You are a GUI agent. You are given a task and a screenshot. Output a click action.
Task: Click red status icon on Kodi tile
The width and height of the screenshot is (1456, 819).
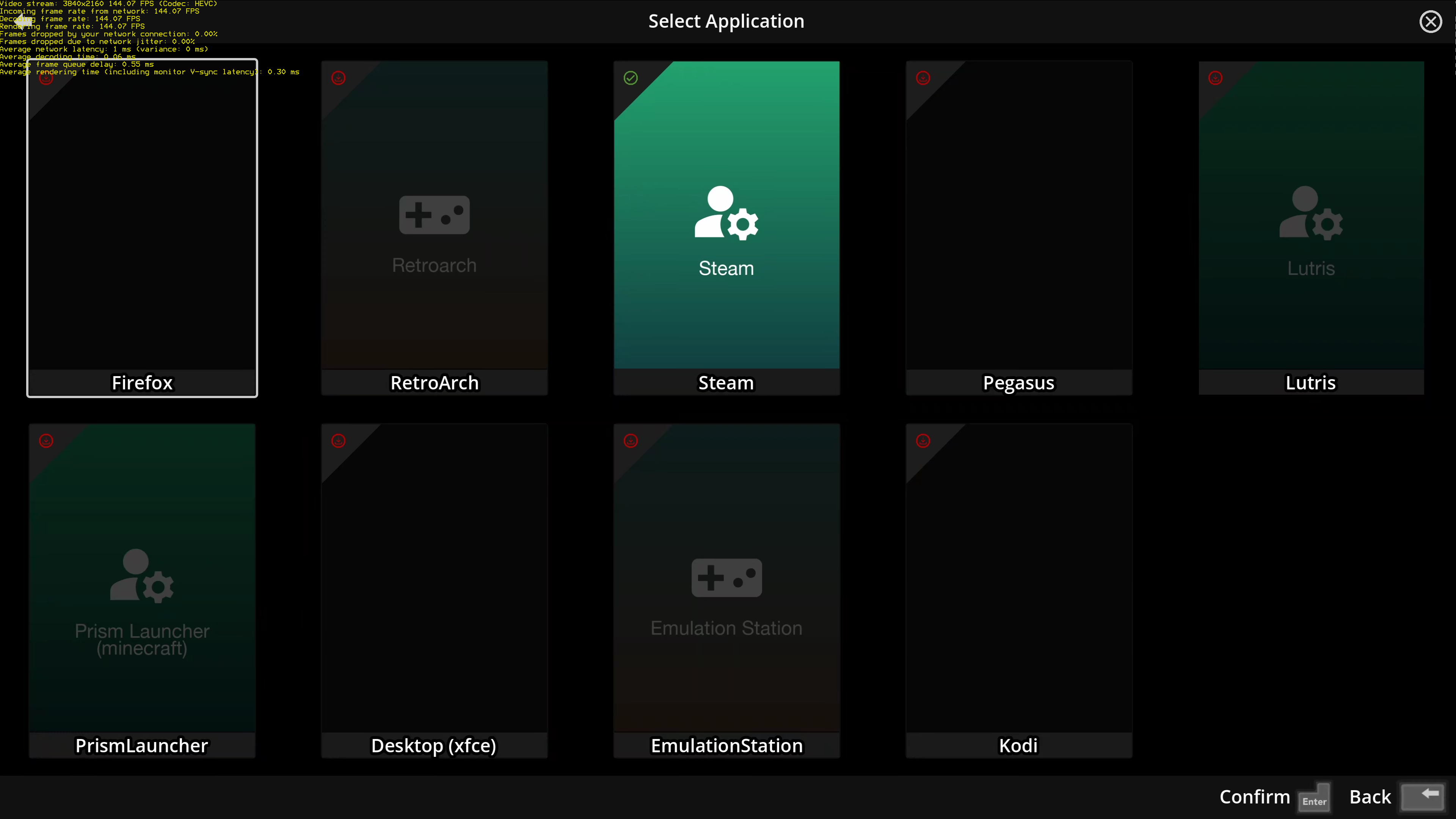(x=923, y=441)
